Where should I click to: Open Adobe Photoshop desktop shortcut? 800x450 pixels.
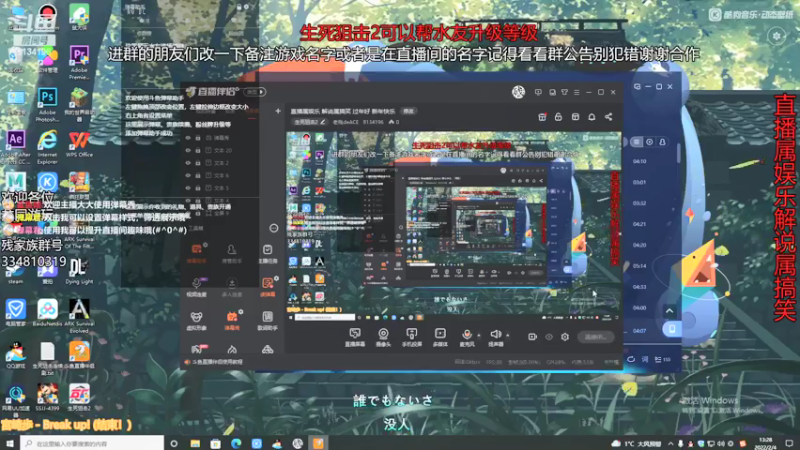(47, 105)
